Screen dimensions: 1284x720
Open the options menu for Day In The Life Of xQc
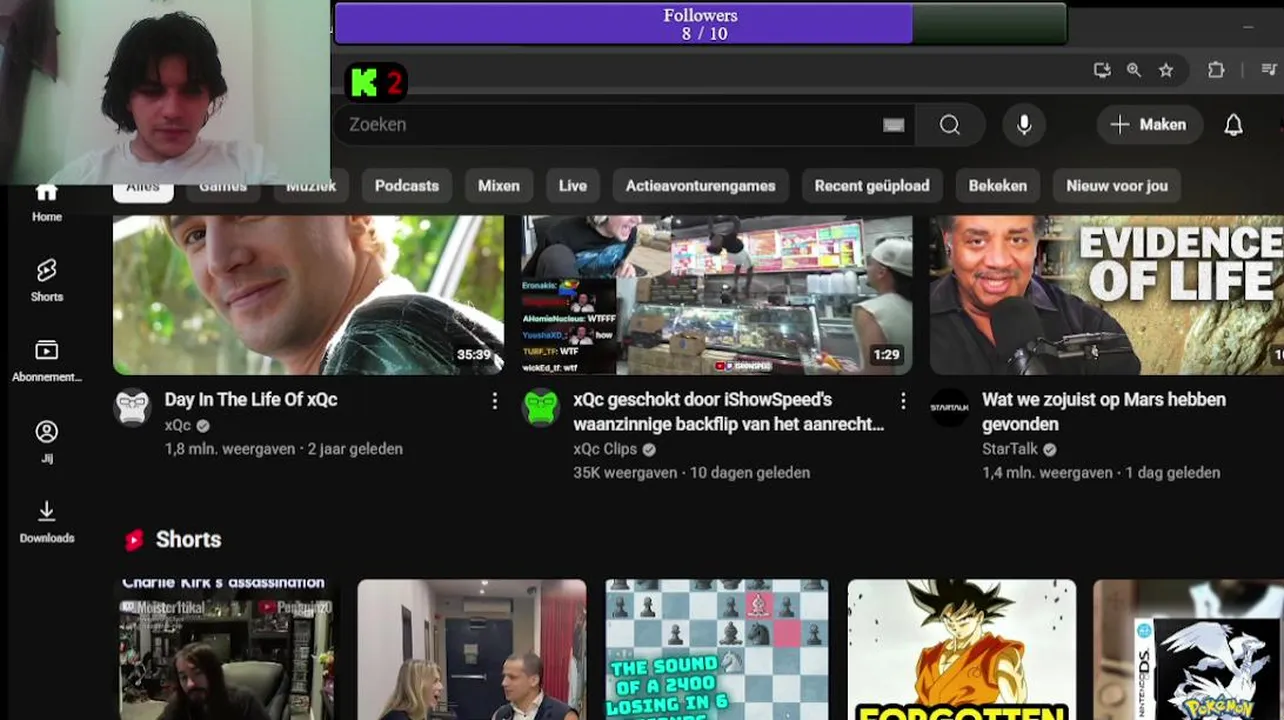(494, 401)
